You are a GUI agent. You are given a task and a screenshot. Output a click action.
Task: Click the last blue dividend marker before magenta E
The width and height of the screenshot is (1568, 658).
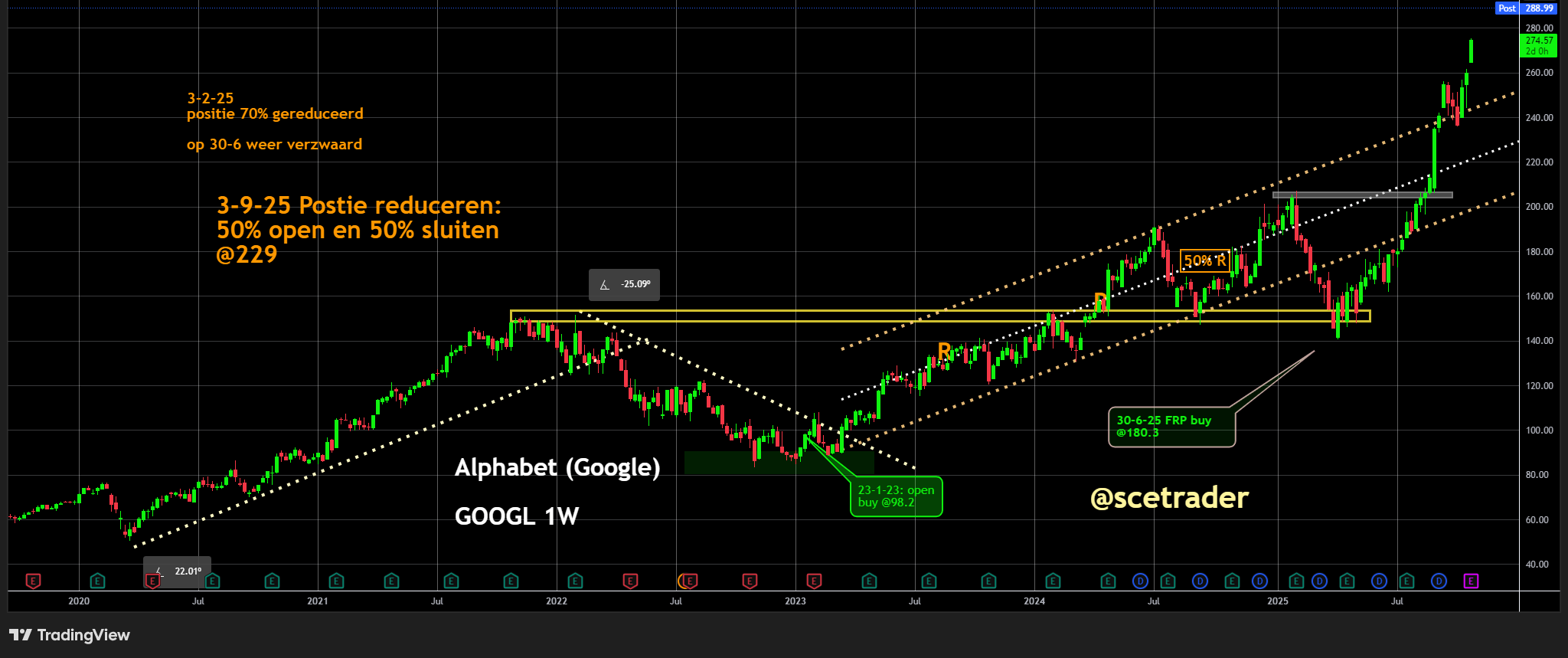(x=1439, y=581)
